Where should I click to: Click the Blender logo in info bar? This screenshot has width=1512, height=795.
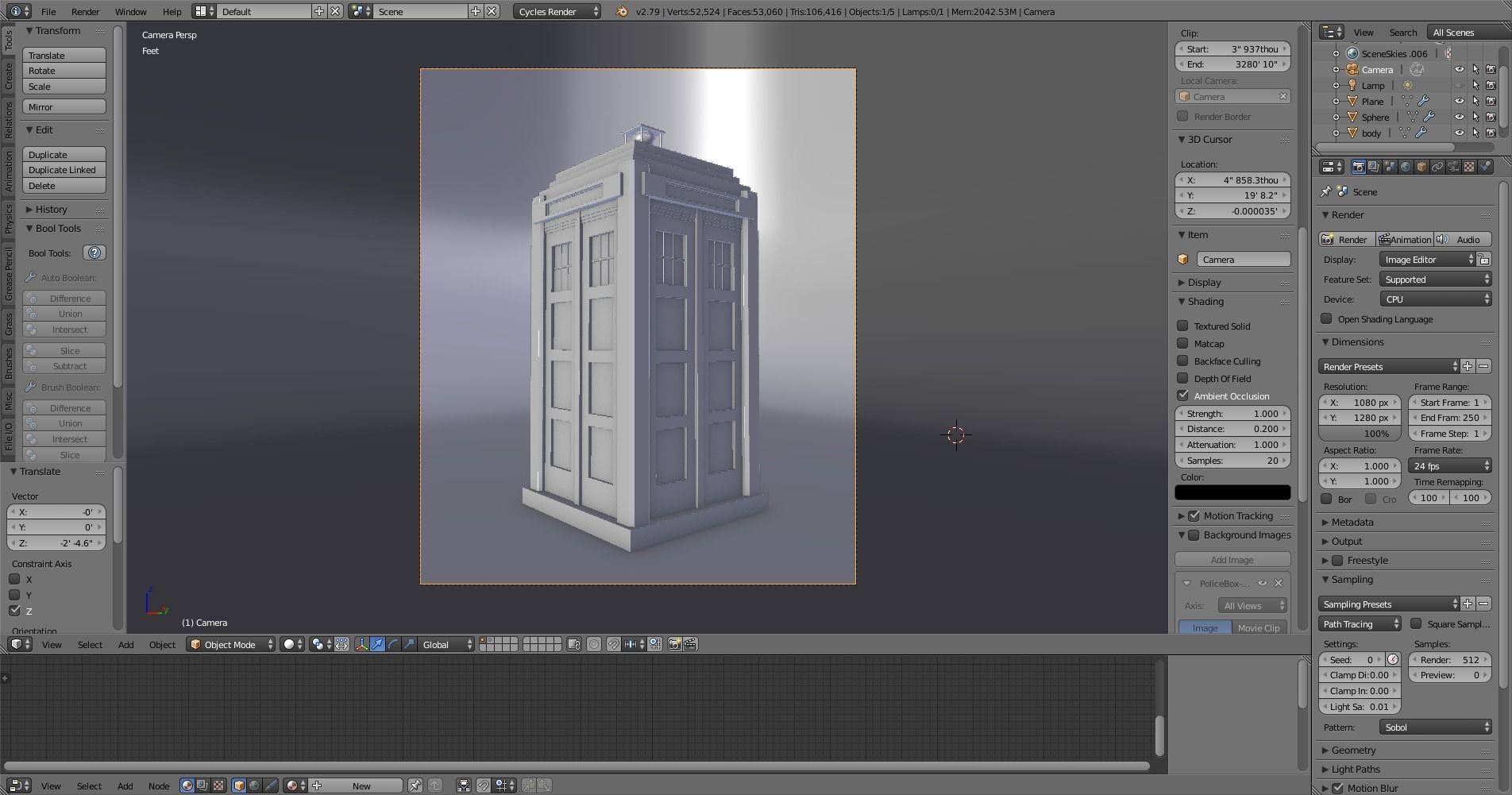coord(622,11)
